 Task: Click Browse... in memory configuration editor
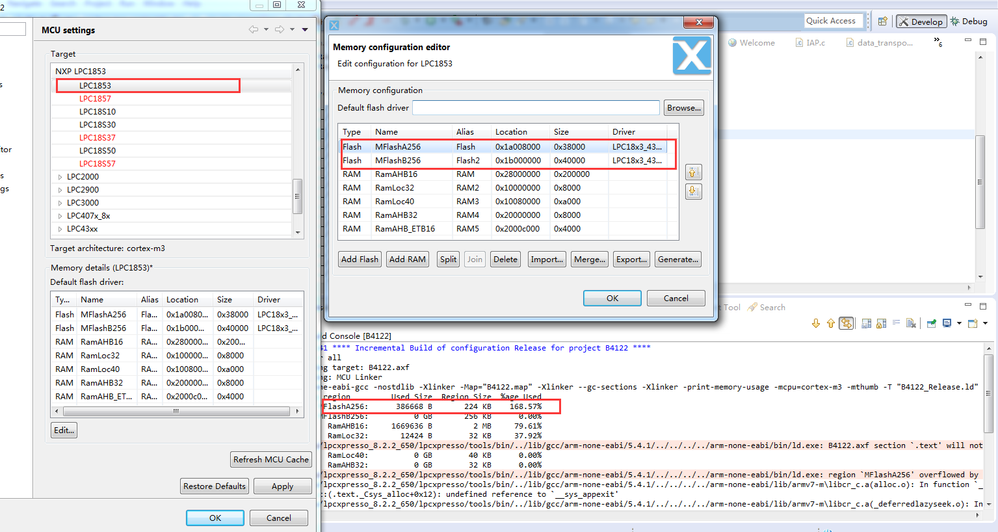(683, 108)
